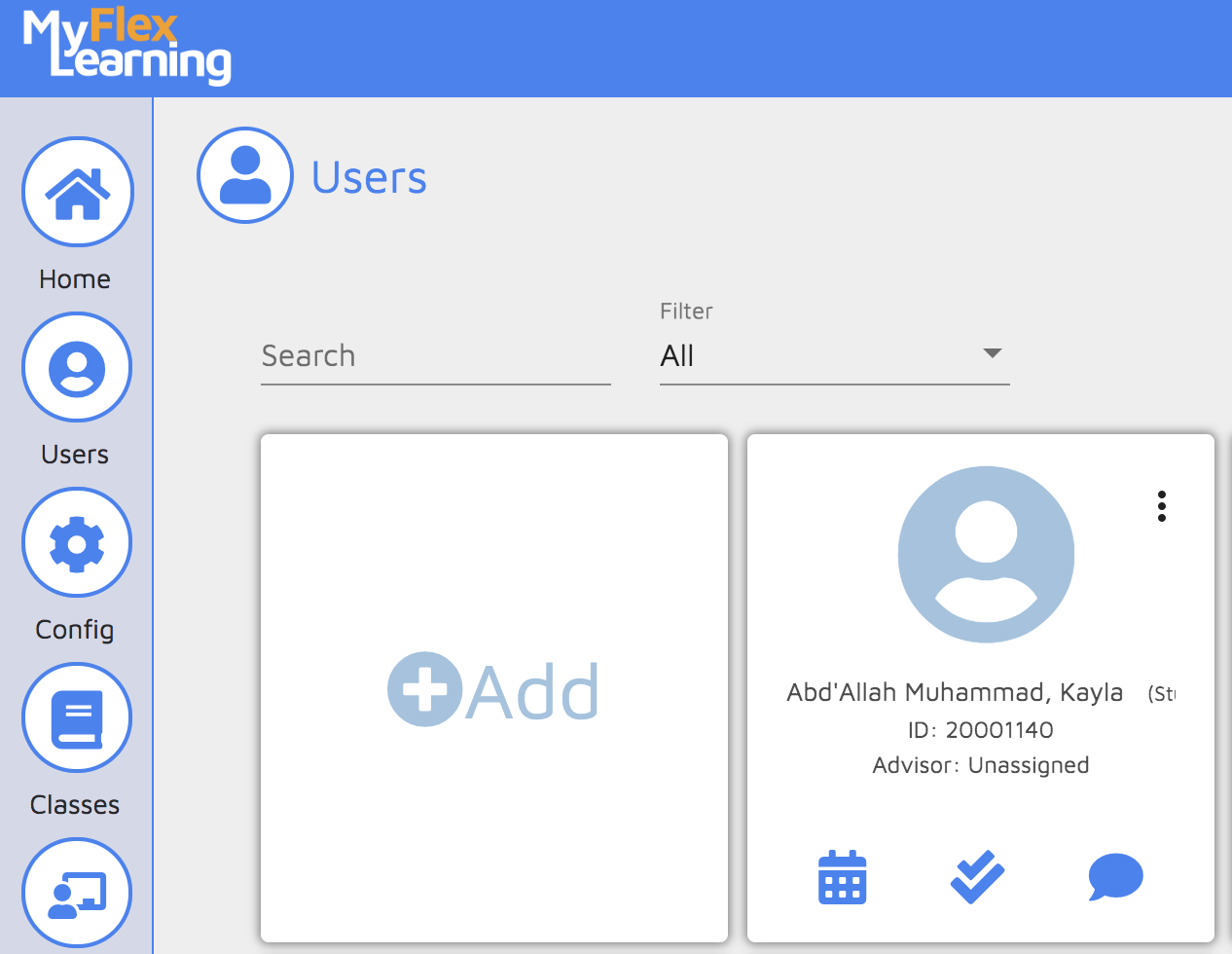The height and width of the screenshot is (954, 1232).
Task: Open the Users section from the sidebar
Action: click(x=77, y=367)
